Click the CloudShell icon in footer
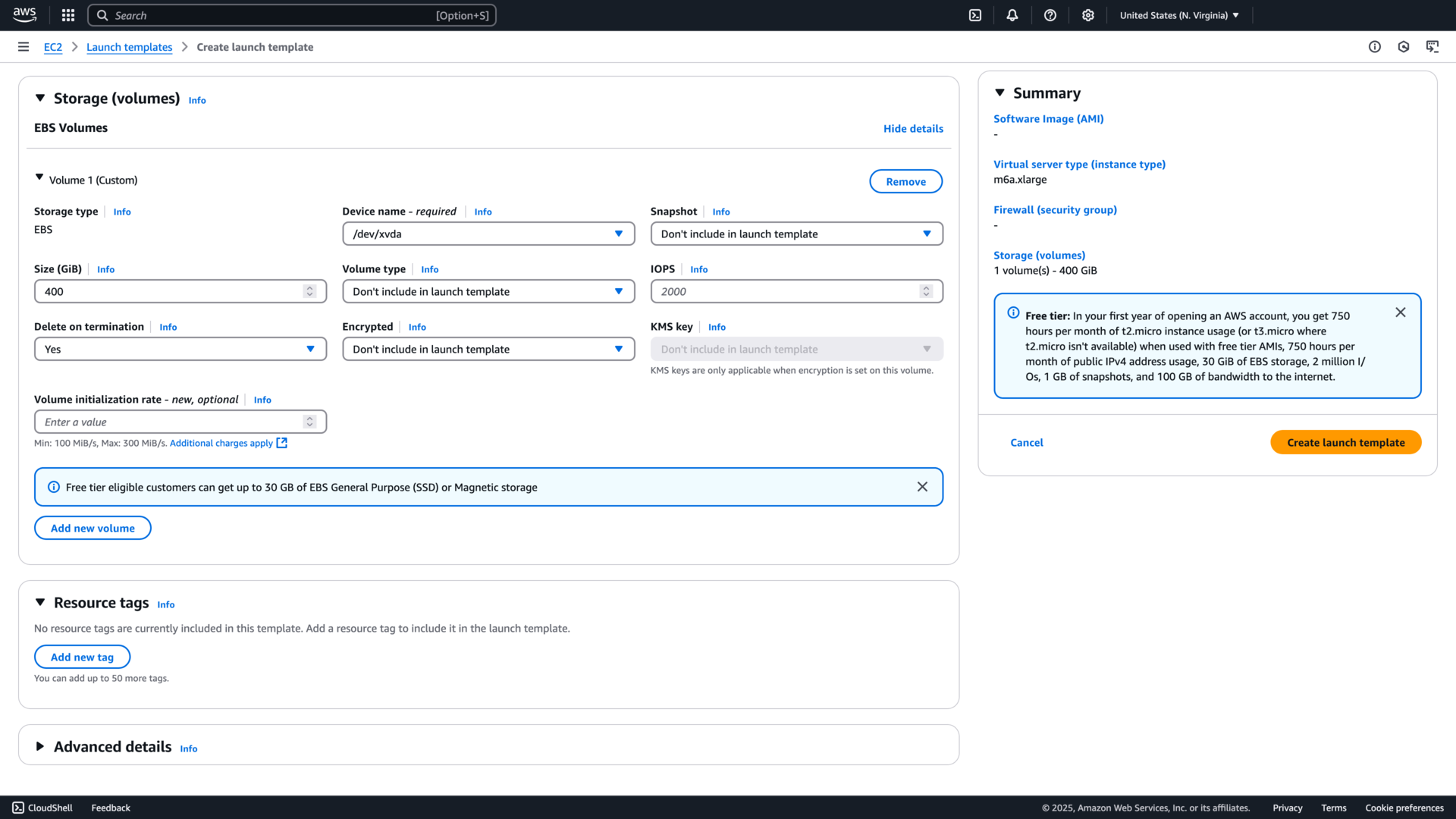This screenshot has height=819, width=1456. tap(18, 808)
